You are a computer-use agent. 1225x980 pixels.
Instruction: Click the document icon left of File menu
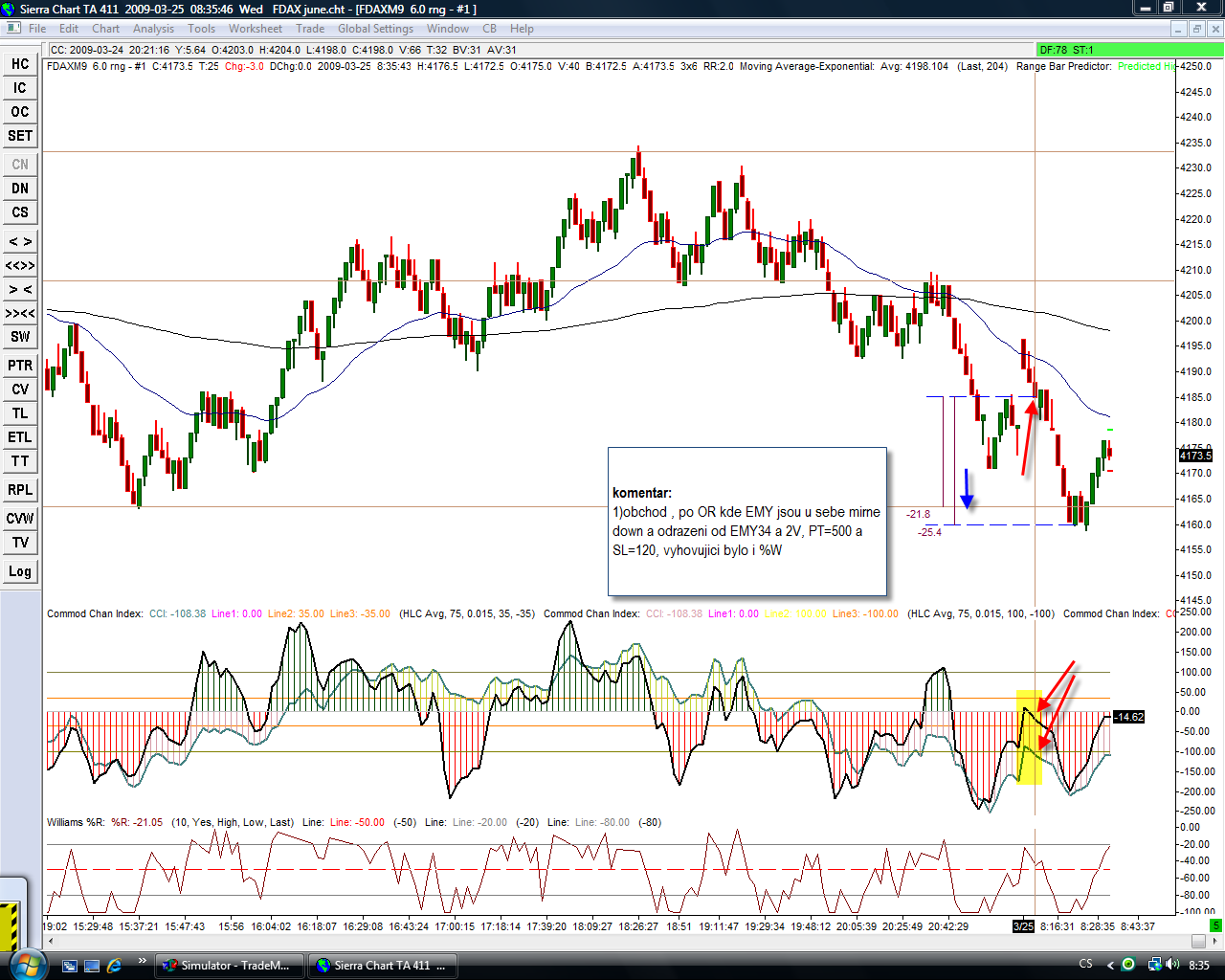click(12, 29)
